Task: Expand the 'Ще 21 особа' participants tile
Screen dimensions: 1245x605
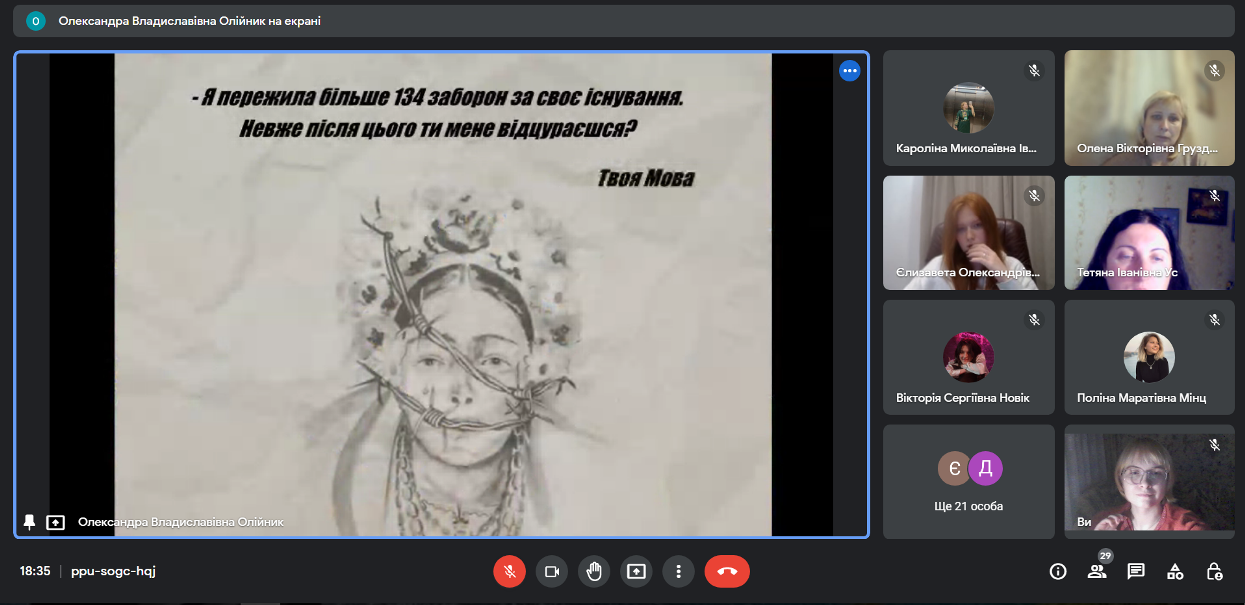Action: 968,481
